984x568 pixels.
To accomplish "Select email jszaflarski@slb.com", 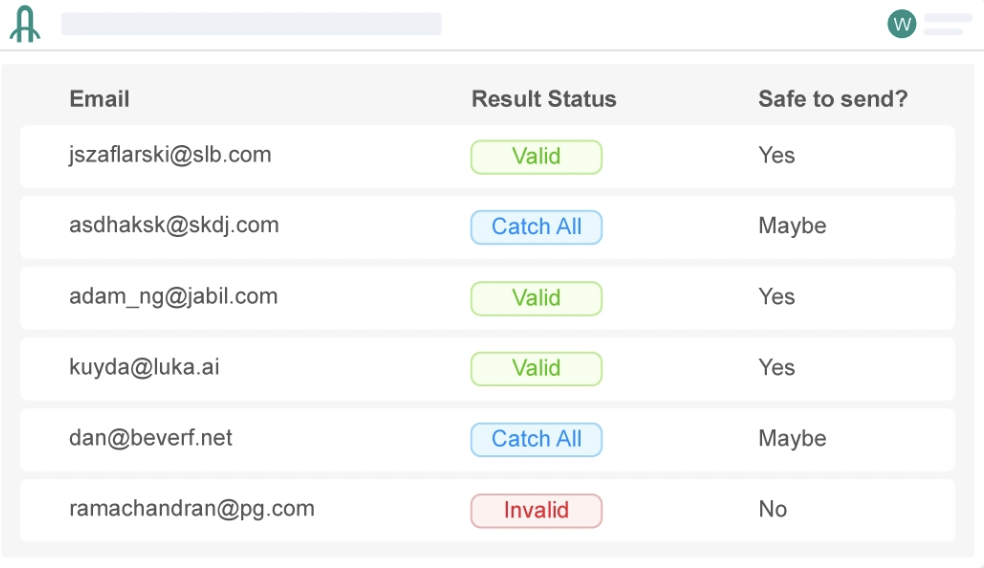I will [170, 155].
